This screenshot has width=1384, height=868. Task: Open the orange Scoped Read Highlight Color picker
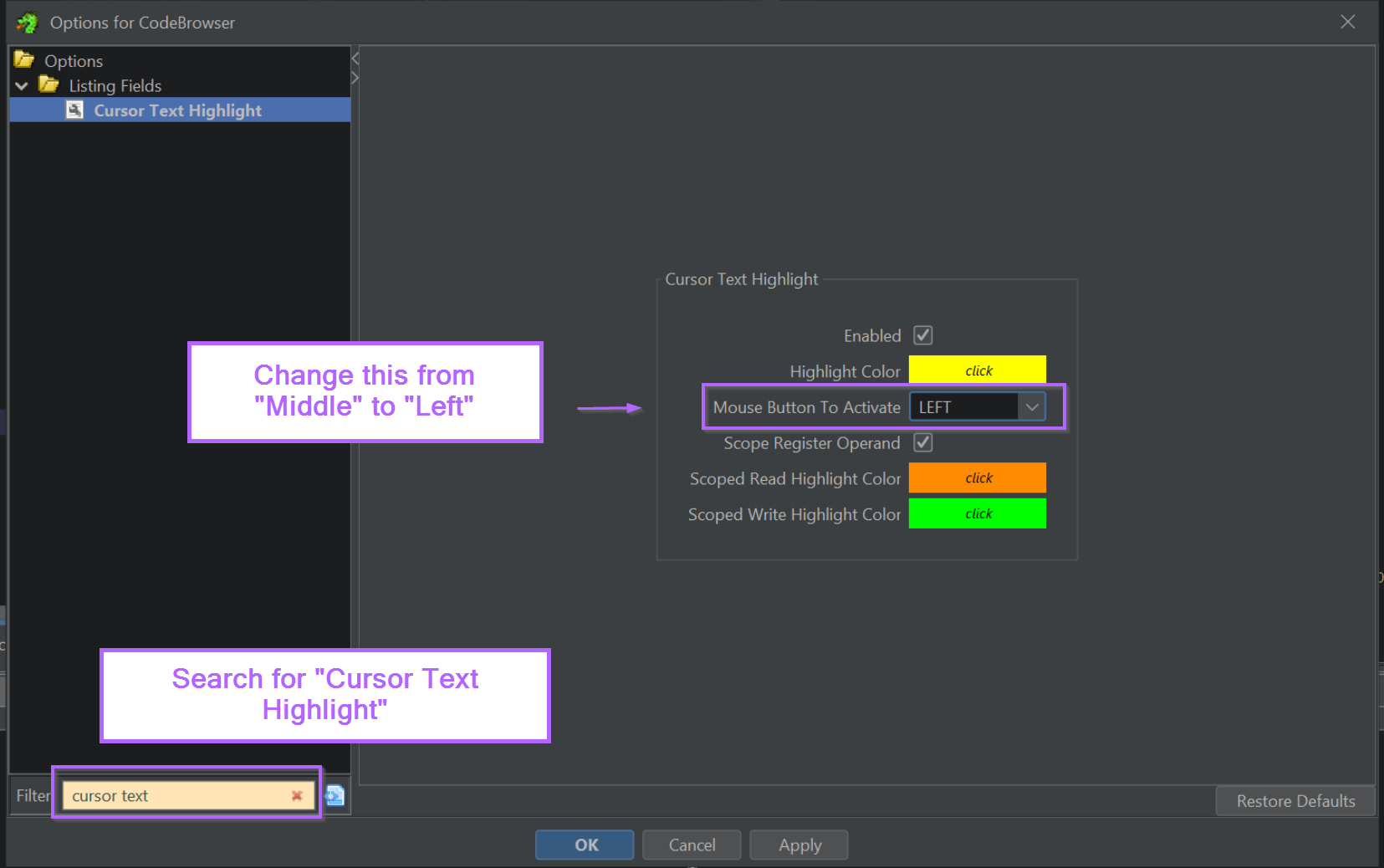tap(977, 477)
